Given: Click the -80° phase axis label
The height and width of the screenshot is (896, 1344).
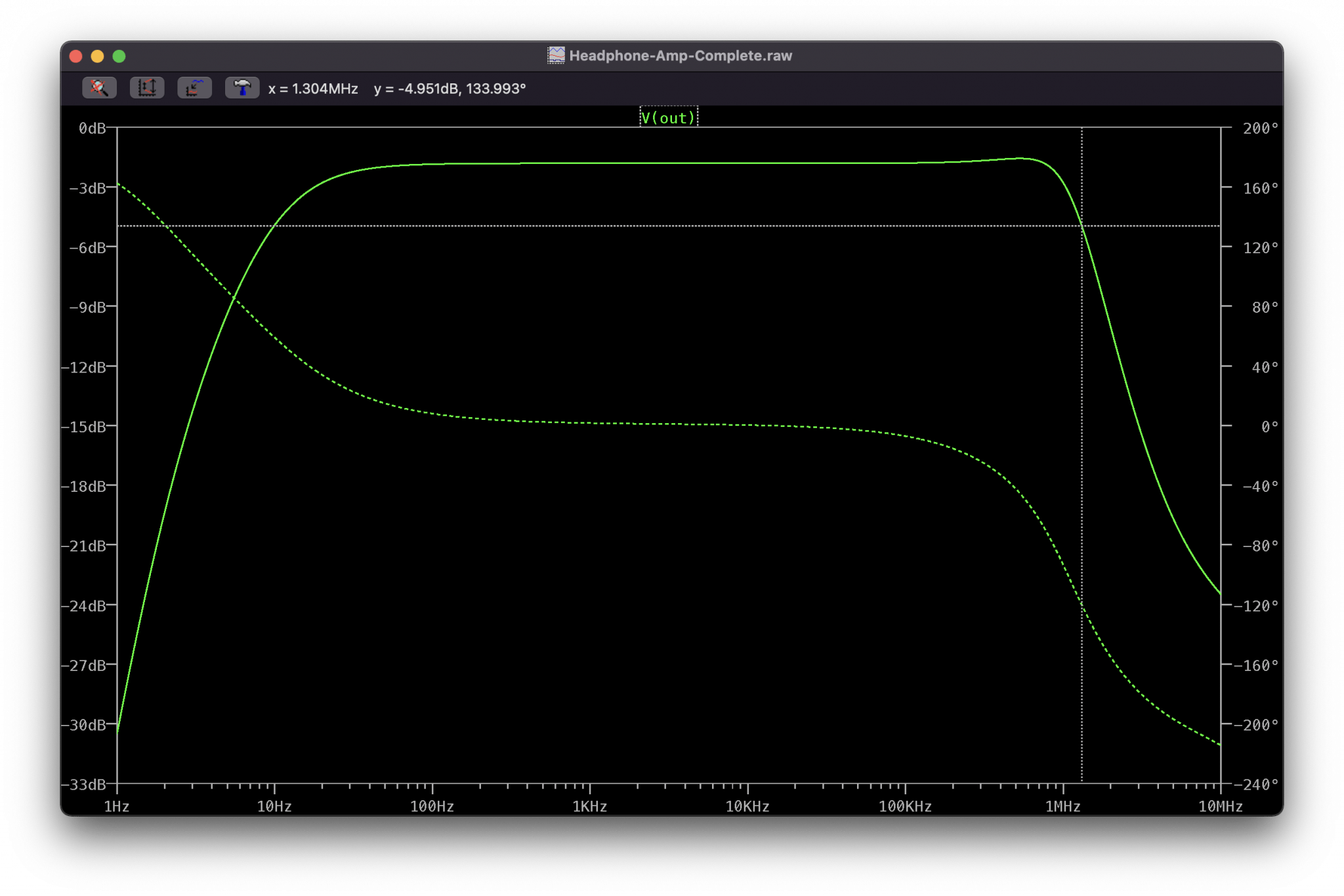Looking at the screenshot, I should [x=1261, y=546].
